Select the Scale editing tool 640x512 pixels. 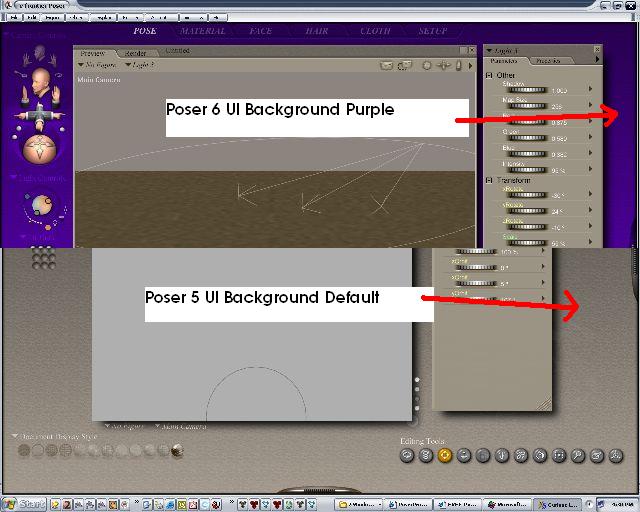[x=483, y=455]
